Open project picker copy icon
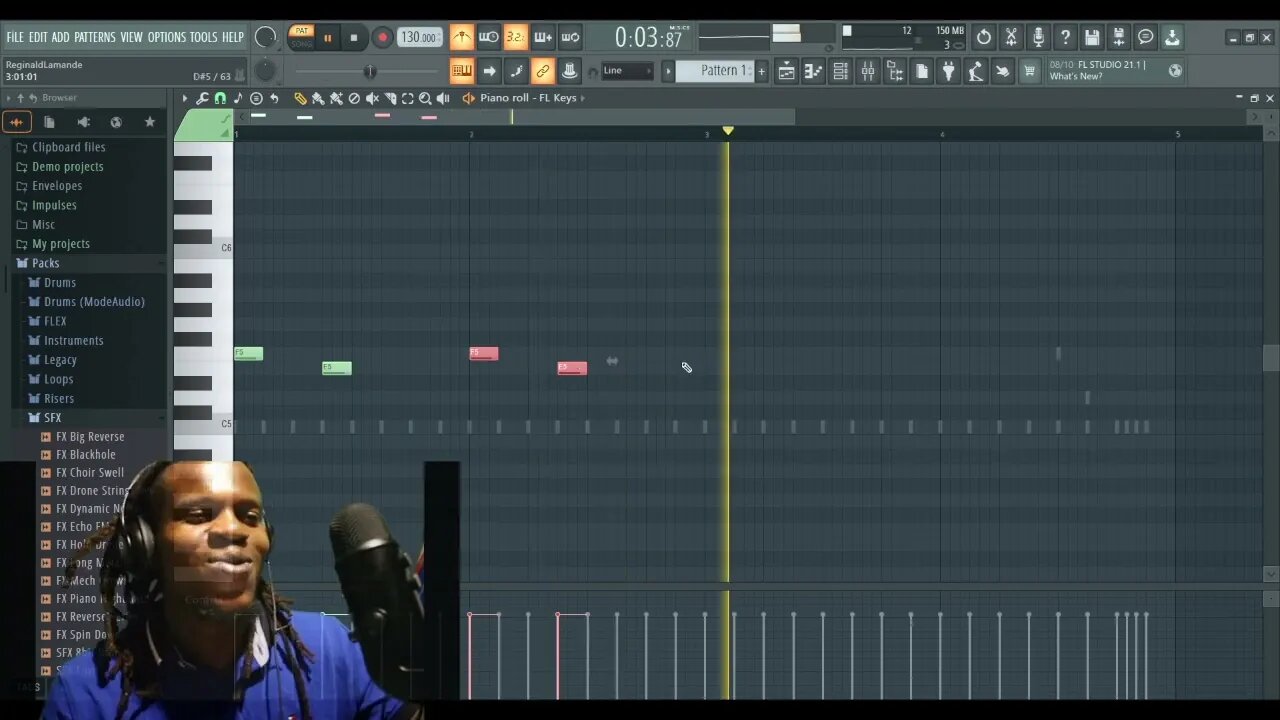1280x720 pixels. coord(921,71)
